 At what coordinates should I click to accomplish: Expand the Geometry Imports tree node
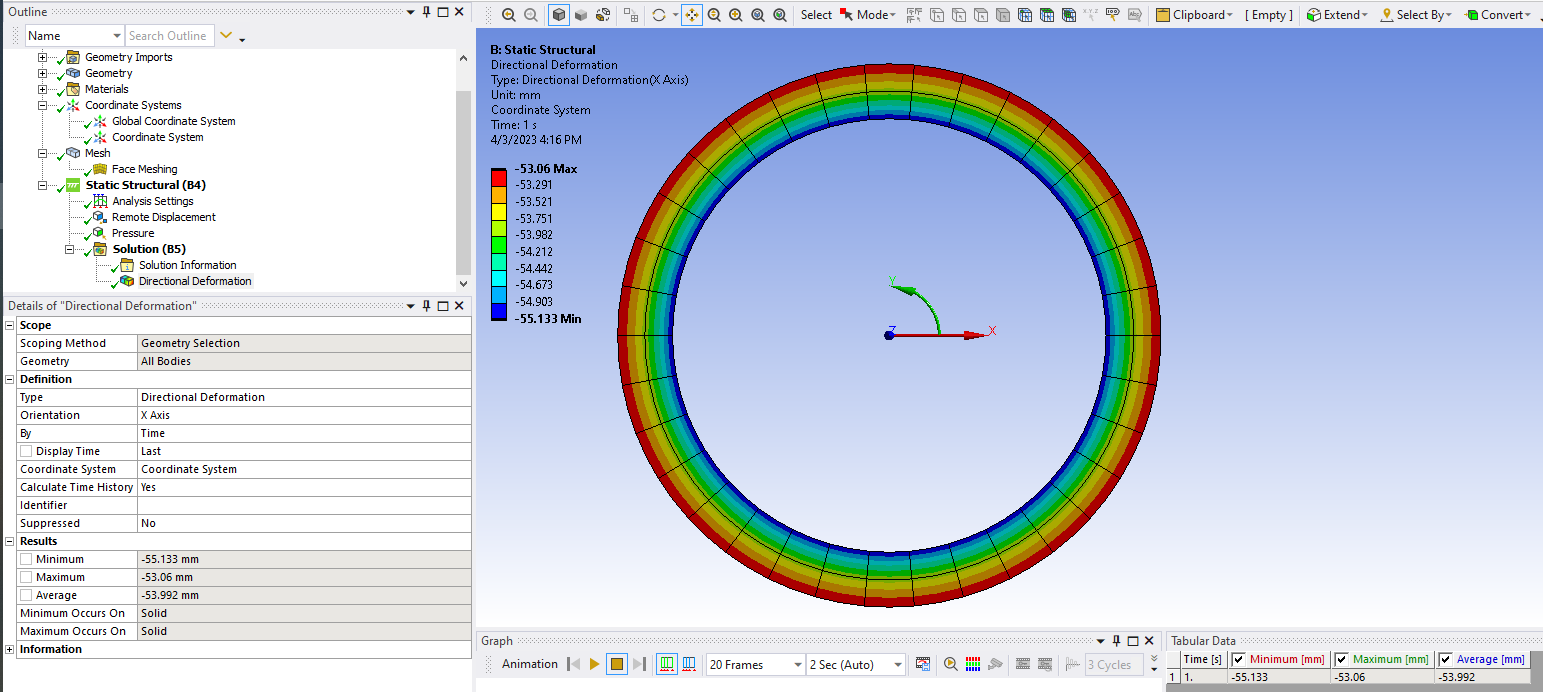42,58
